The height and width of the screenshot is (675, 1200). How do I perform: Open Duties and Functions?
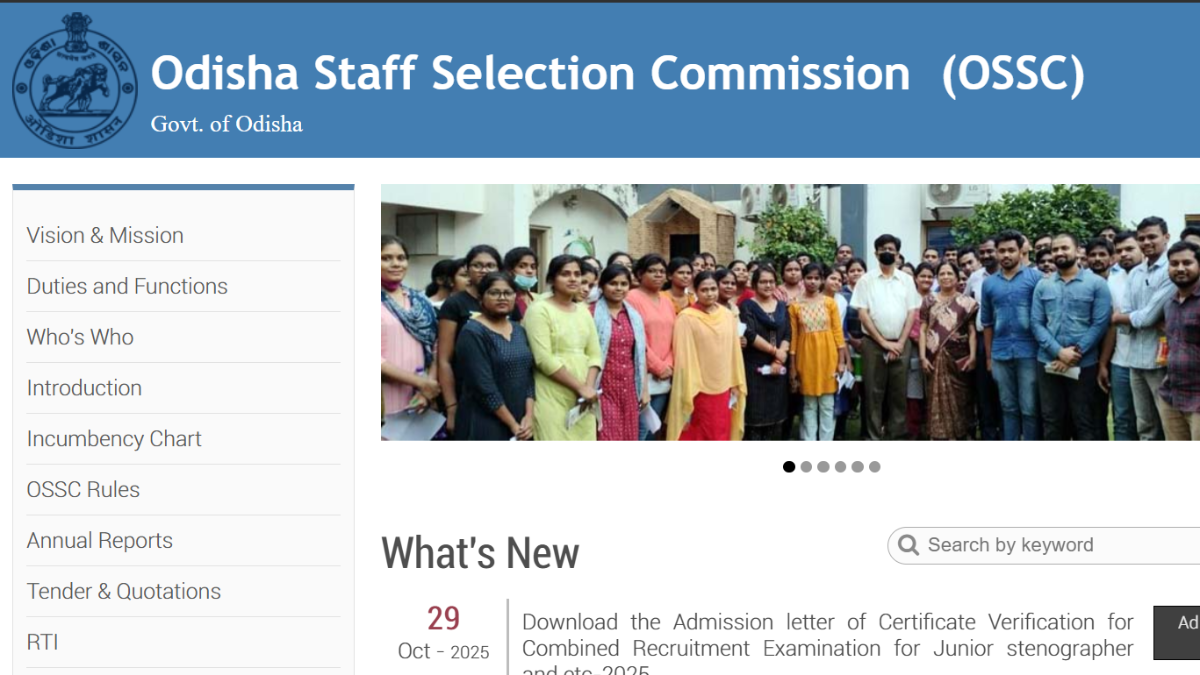[x=127, y=286]
